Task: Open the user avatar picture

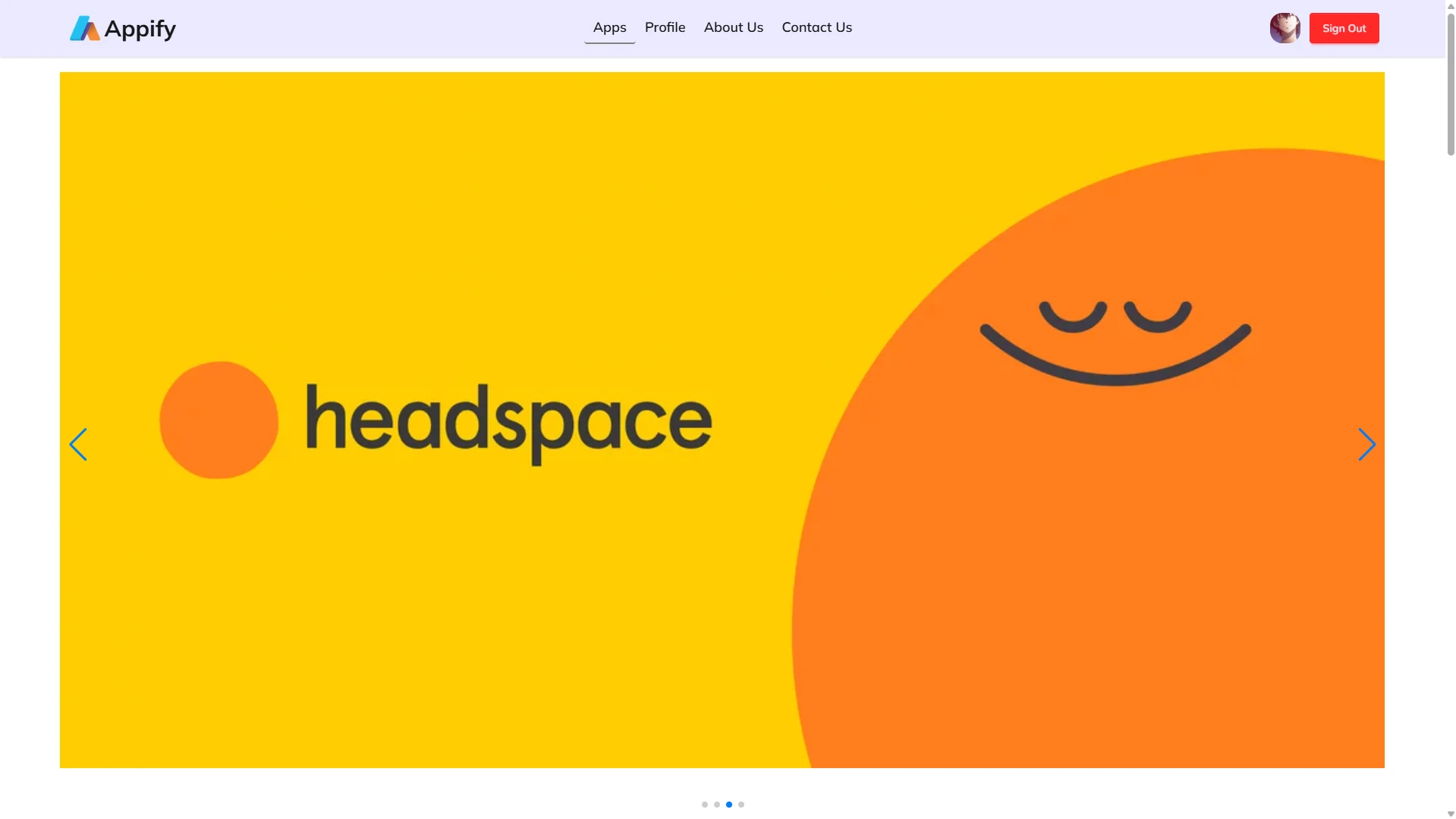Action: [x=1285, y=28]
